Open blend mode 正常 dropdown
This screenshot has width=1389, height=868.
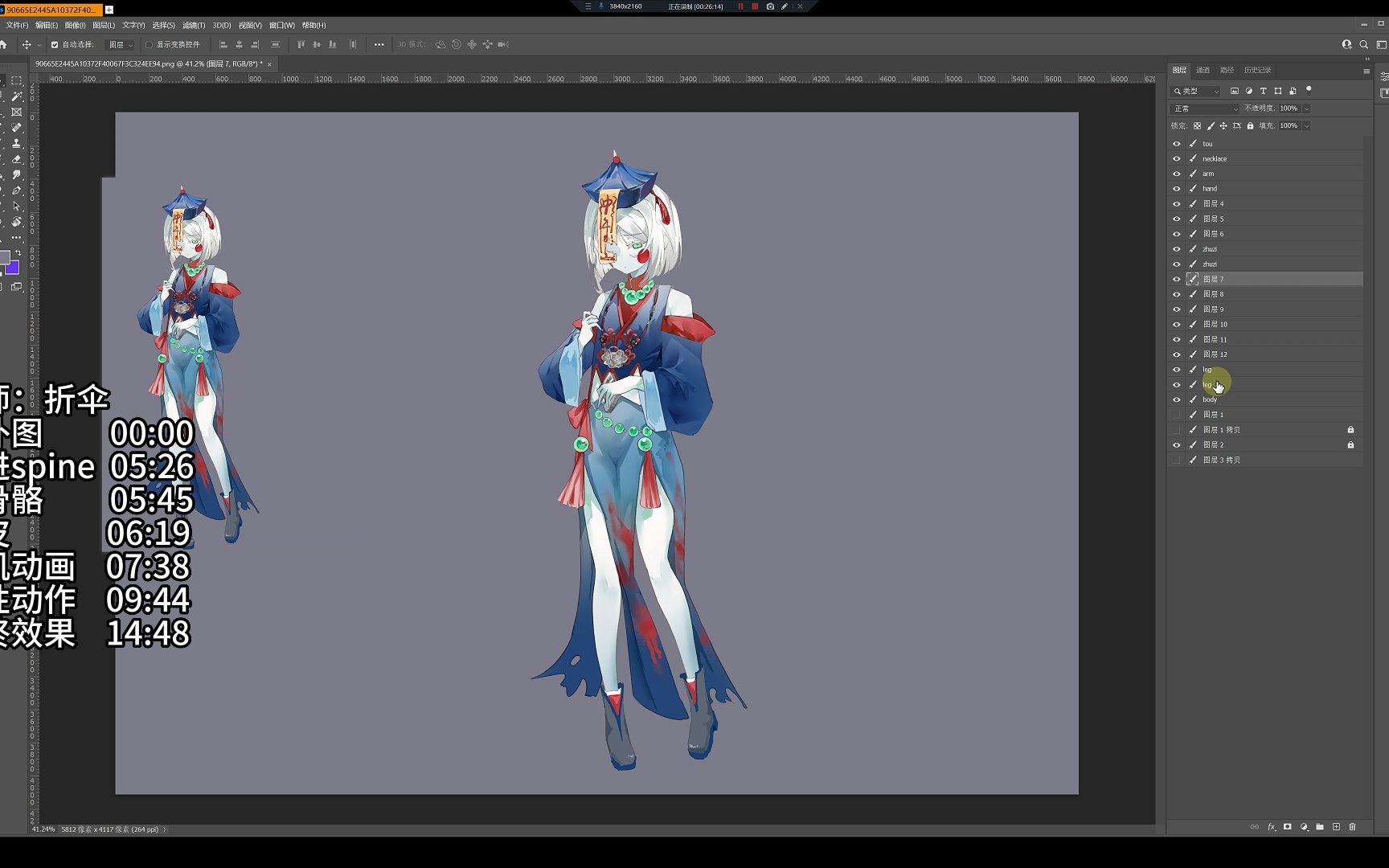(1205, 108)
